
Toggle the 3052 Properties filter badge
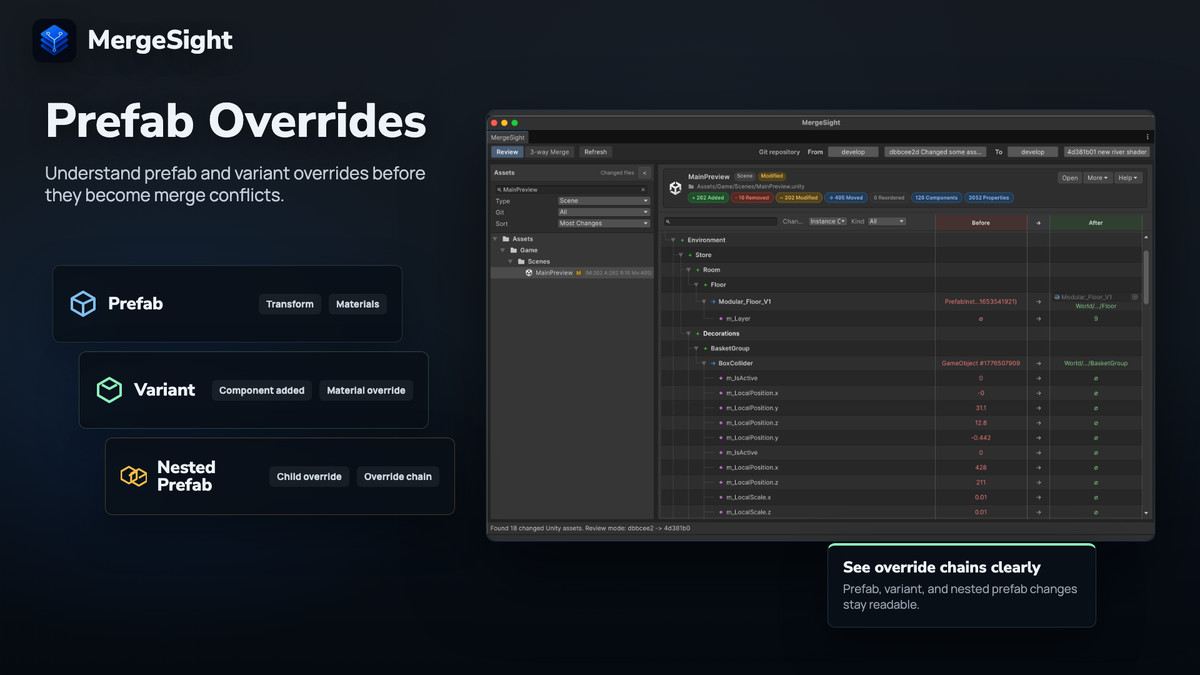point(989,198)
